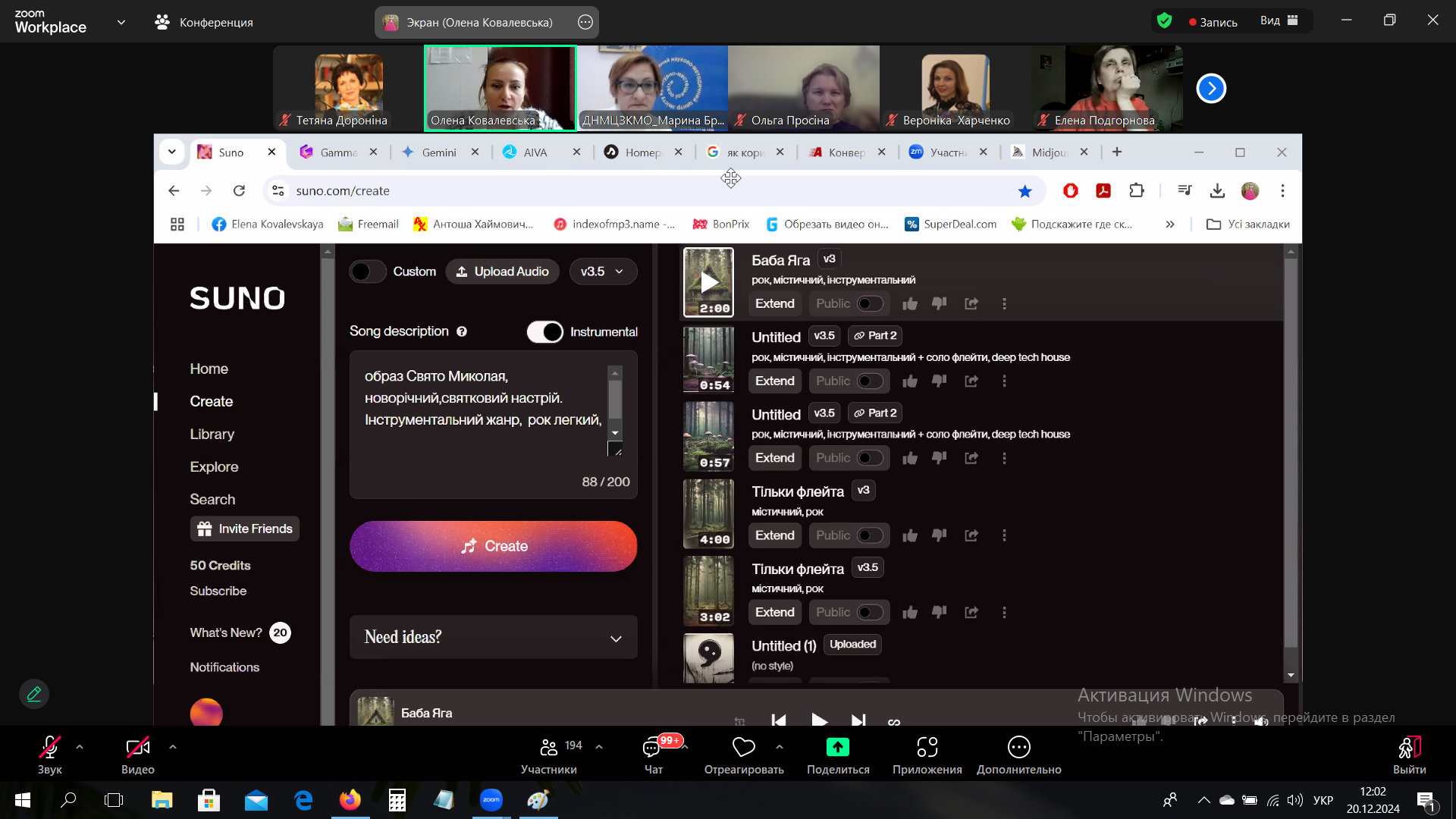Open Library in Suno sidebar

pos(212,435)
